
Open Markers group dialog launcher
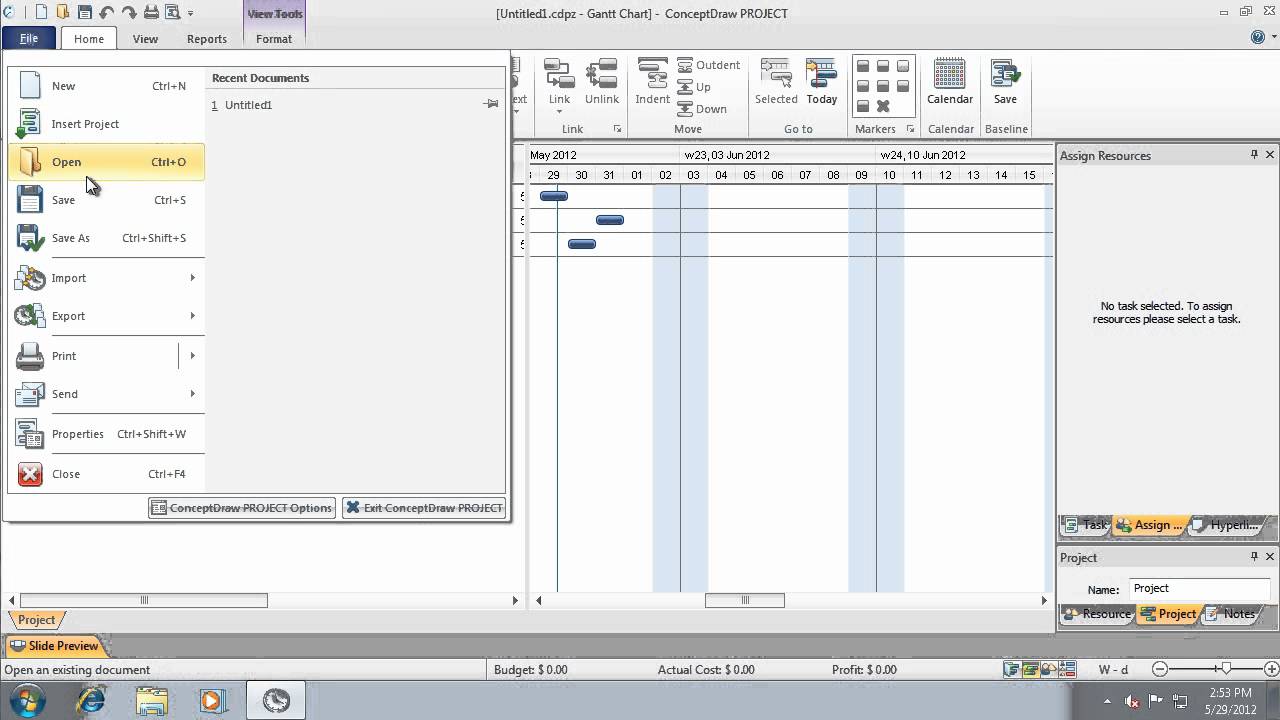(910, 129)
